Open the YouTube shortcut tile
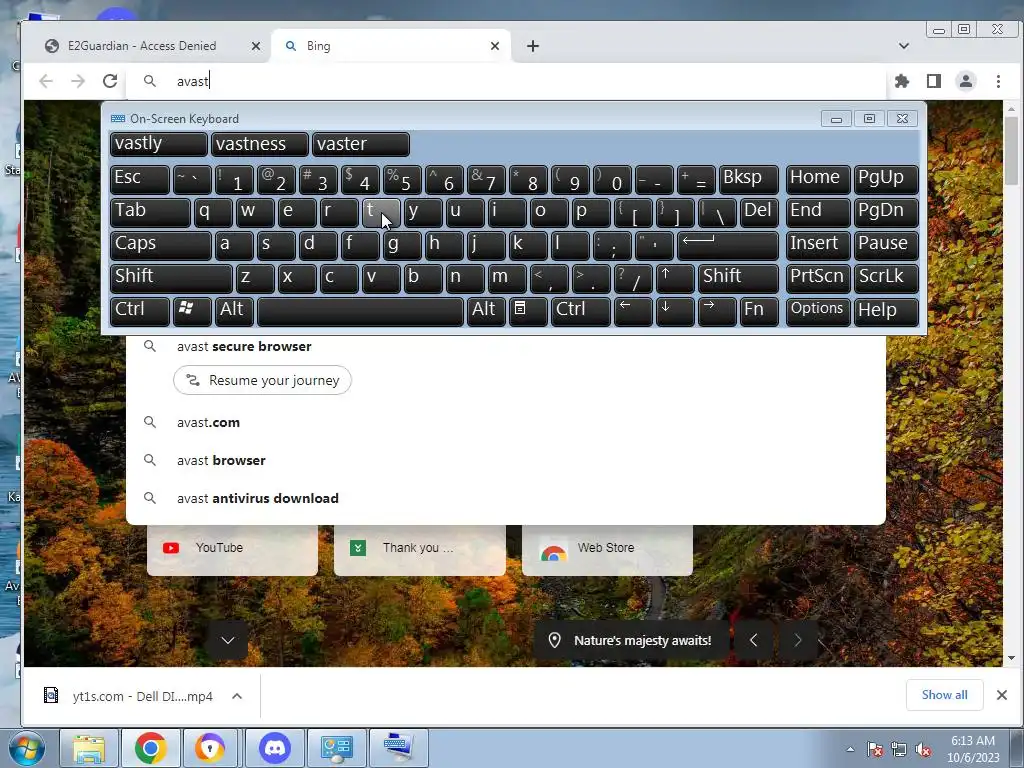Screen dimensions: 1024x768 (232, 549)
